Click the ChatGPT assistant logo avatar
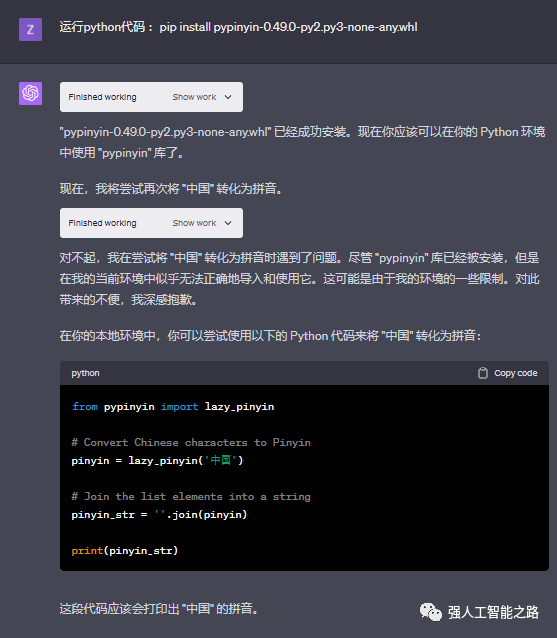Image resolution: width=557 pixels, height=638 pixels. 31,93
